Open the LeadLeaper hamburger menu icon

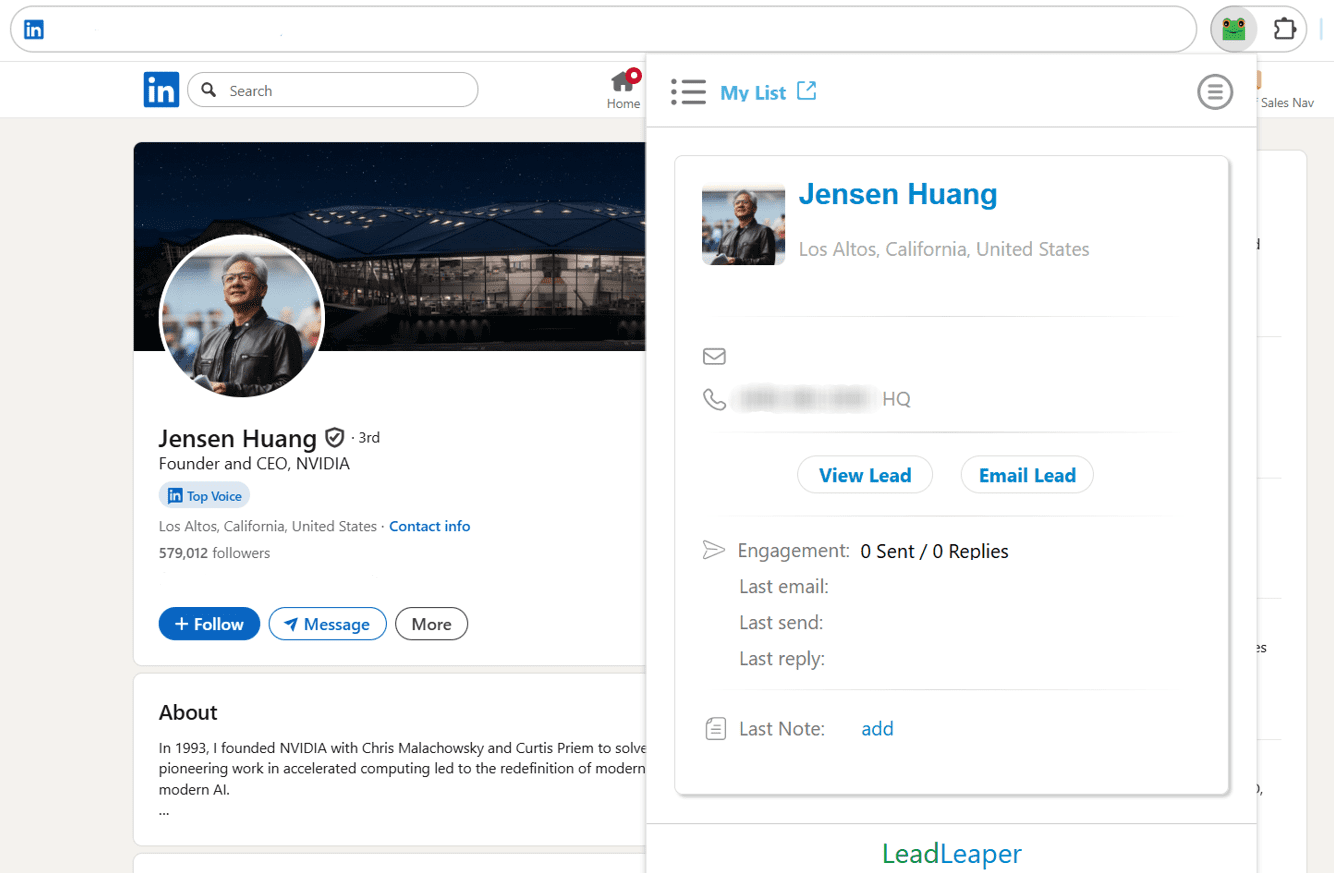coord(1215,93)
